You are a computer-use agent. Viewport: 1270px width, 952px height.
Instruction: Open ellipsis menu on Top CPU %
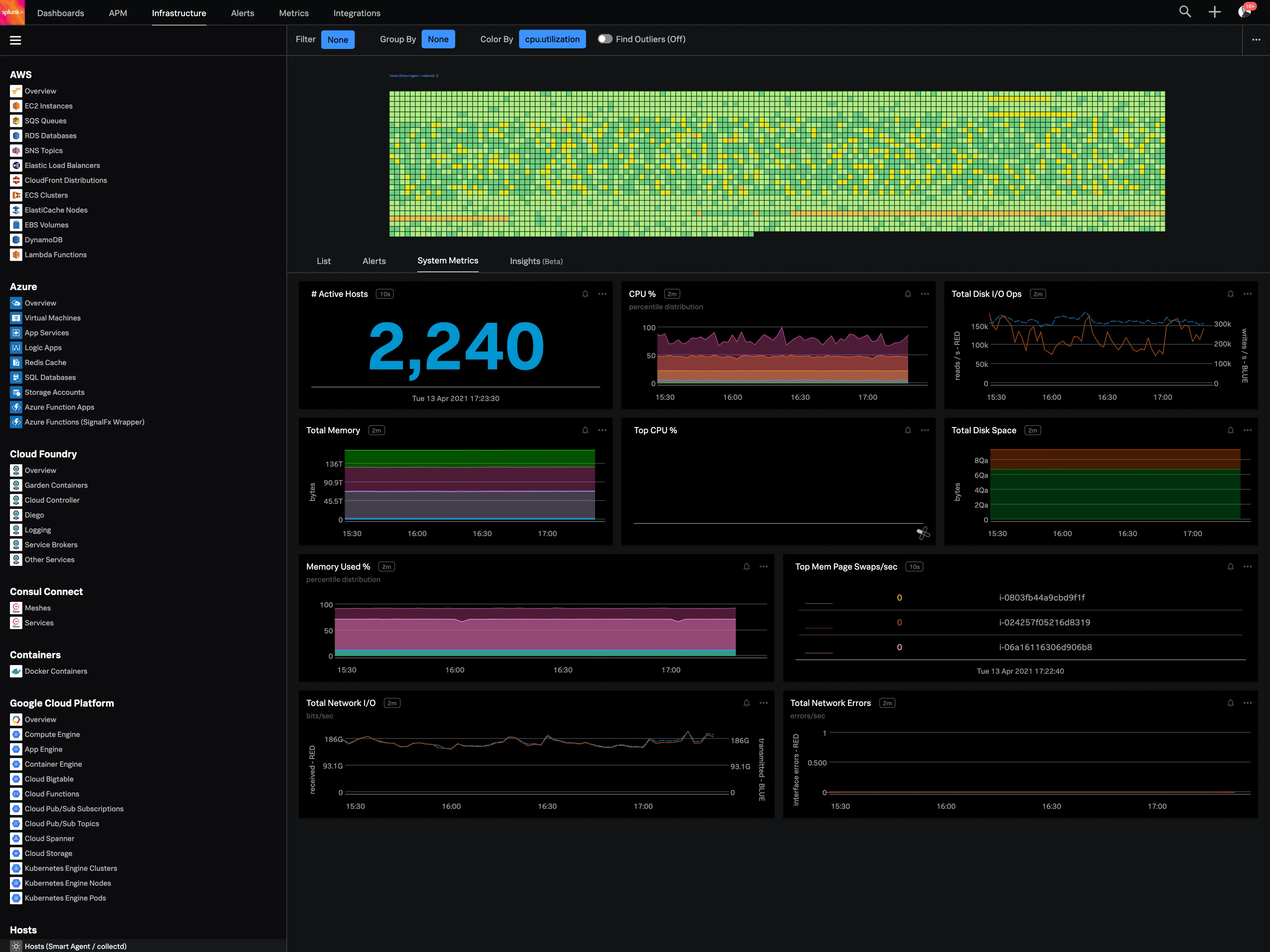tap(925, 430)
